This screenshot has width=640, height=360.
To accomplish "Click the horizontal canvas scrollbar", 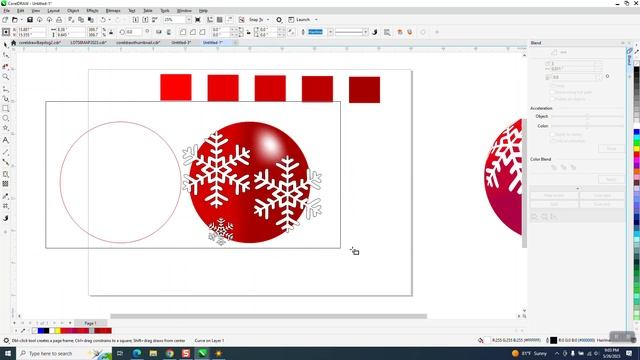I will [x=269, y=316].
